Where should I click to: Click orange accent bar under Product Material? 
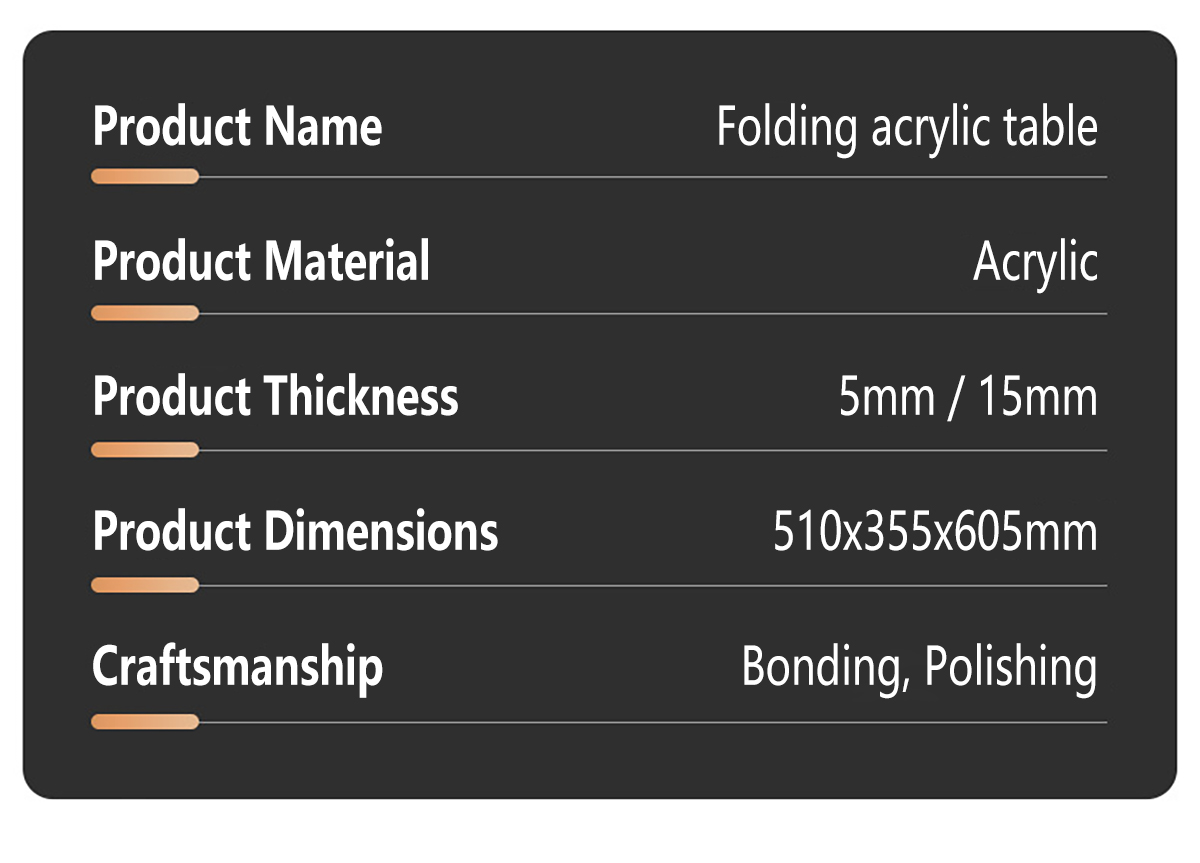145,313
